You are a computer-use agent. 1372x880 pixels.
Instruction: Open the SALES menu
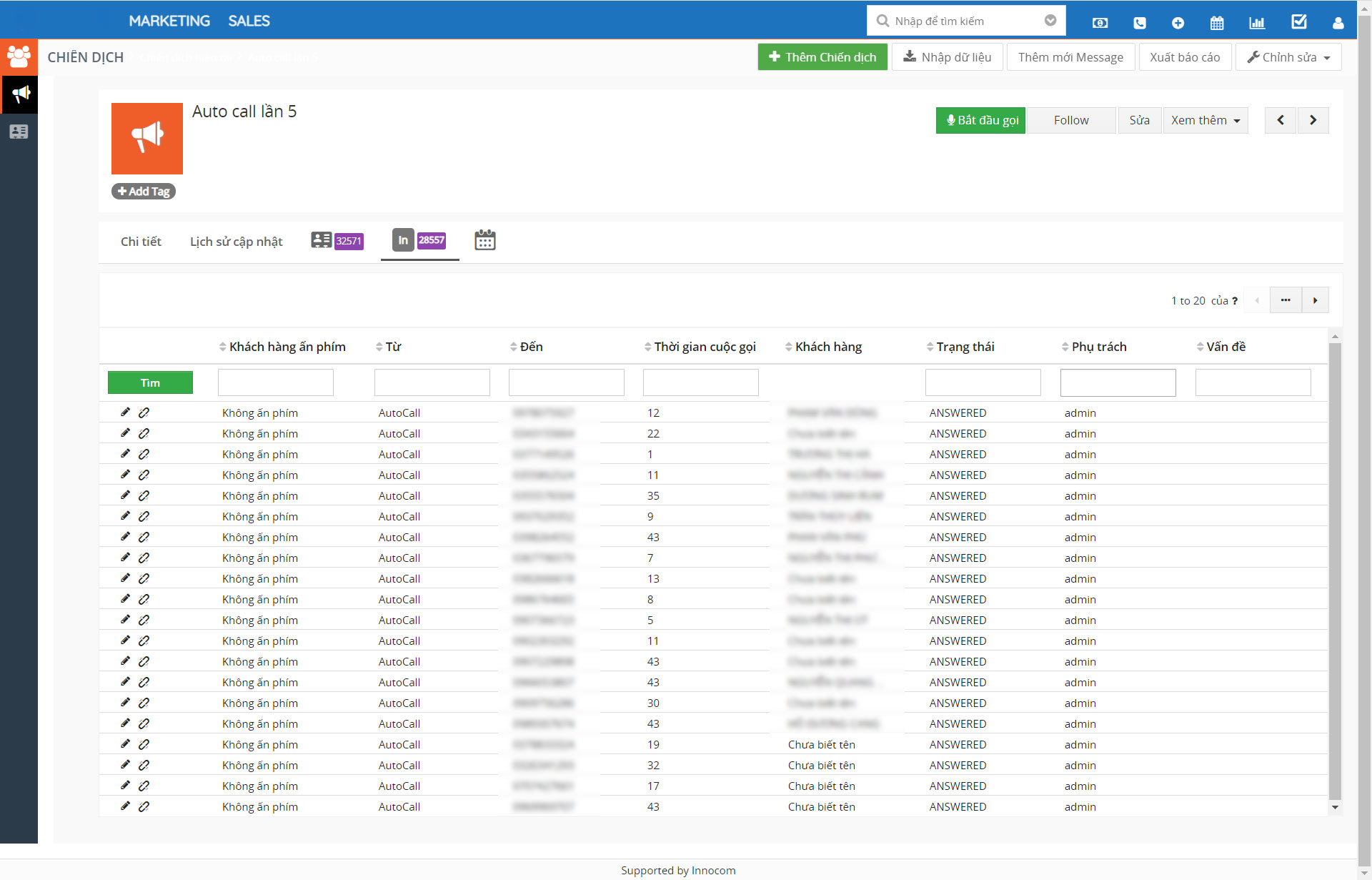pos(249,21)
